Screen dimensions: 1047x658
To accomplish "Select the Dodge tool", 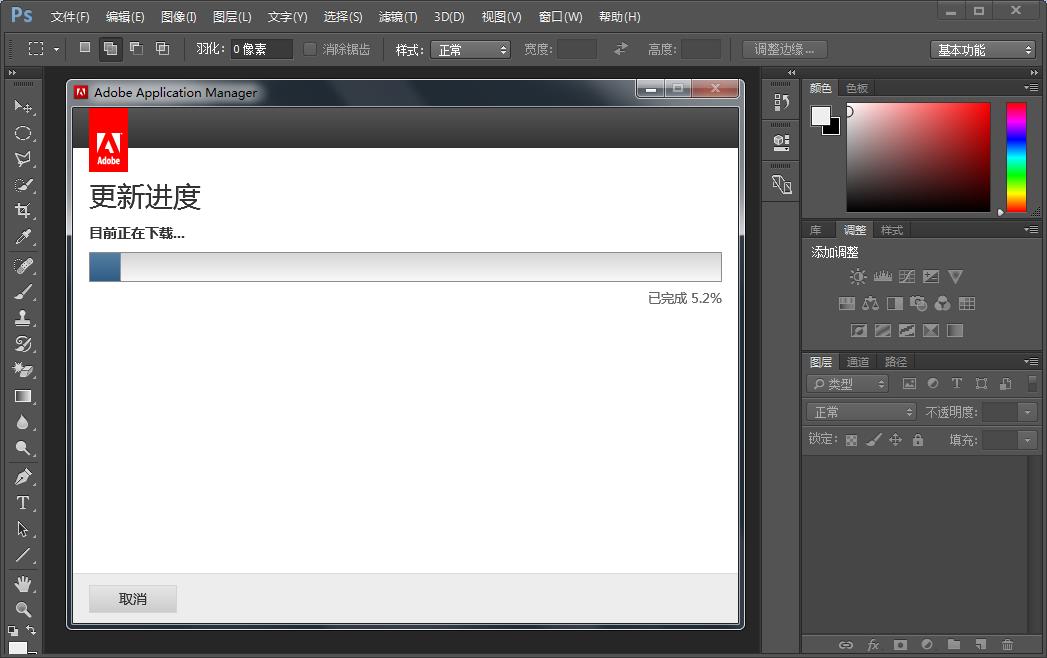I will coord(23,448).
